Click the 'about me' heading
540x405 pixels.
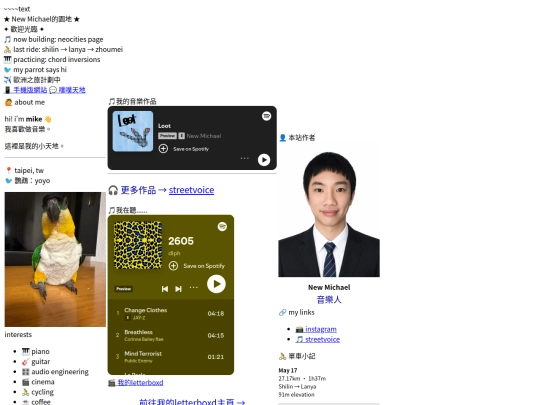point(25,102)
